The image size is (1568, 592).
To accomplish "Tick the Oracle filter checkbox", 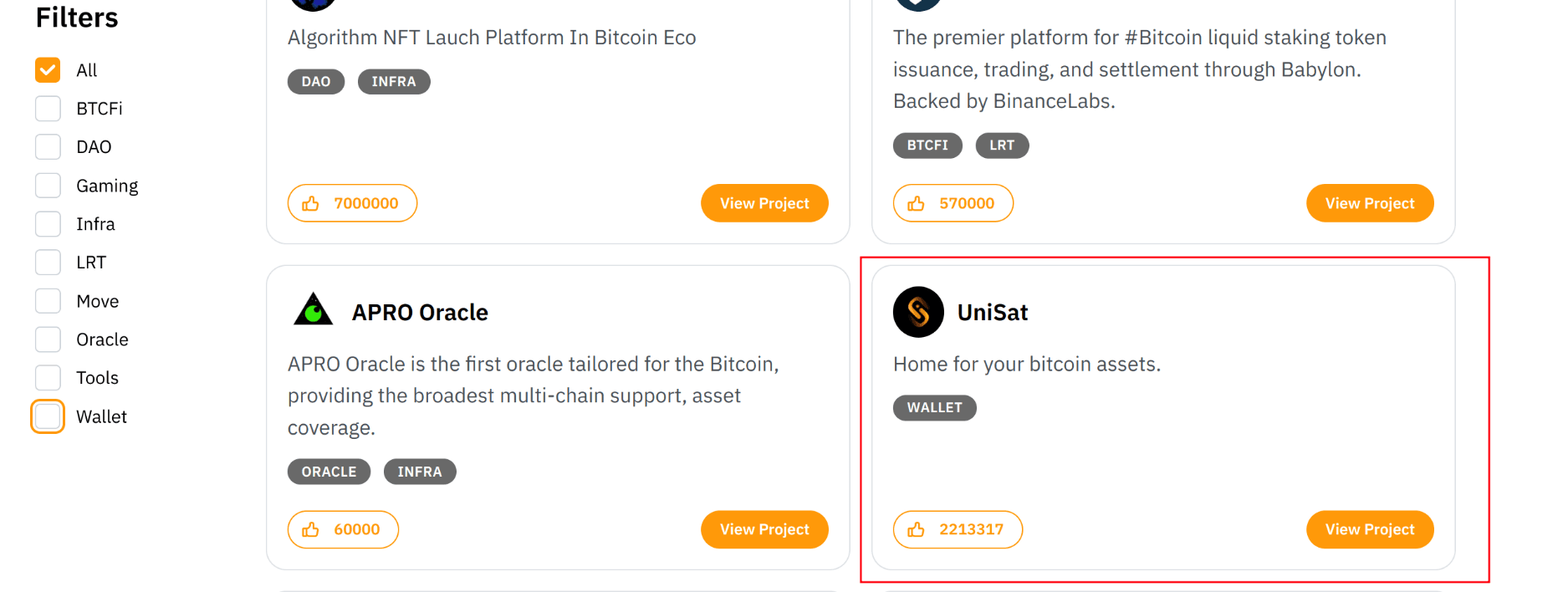I will 48,339.
